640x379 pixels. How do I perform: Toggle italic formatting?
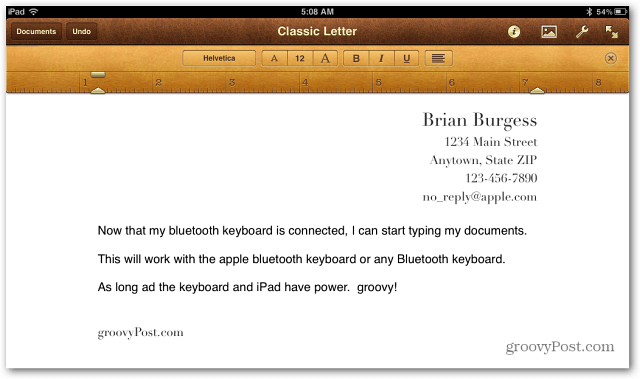[x=381, y=58]
